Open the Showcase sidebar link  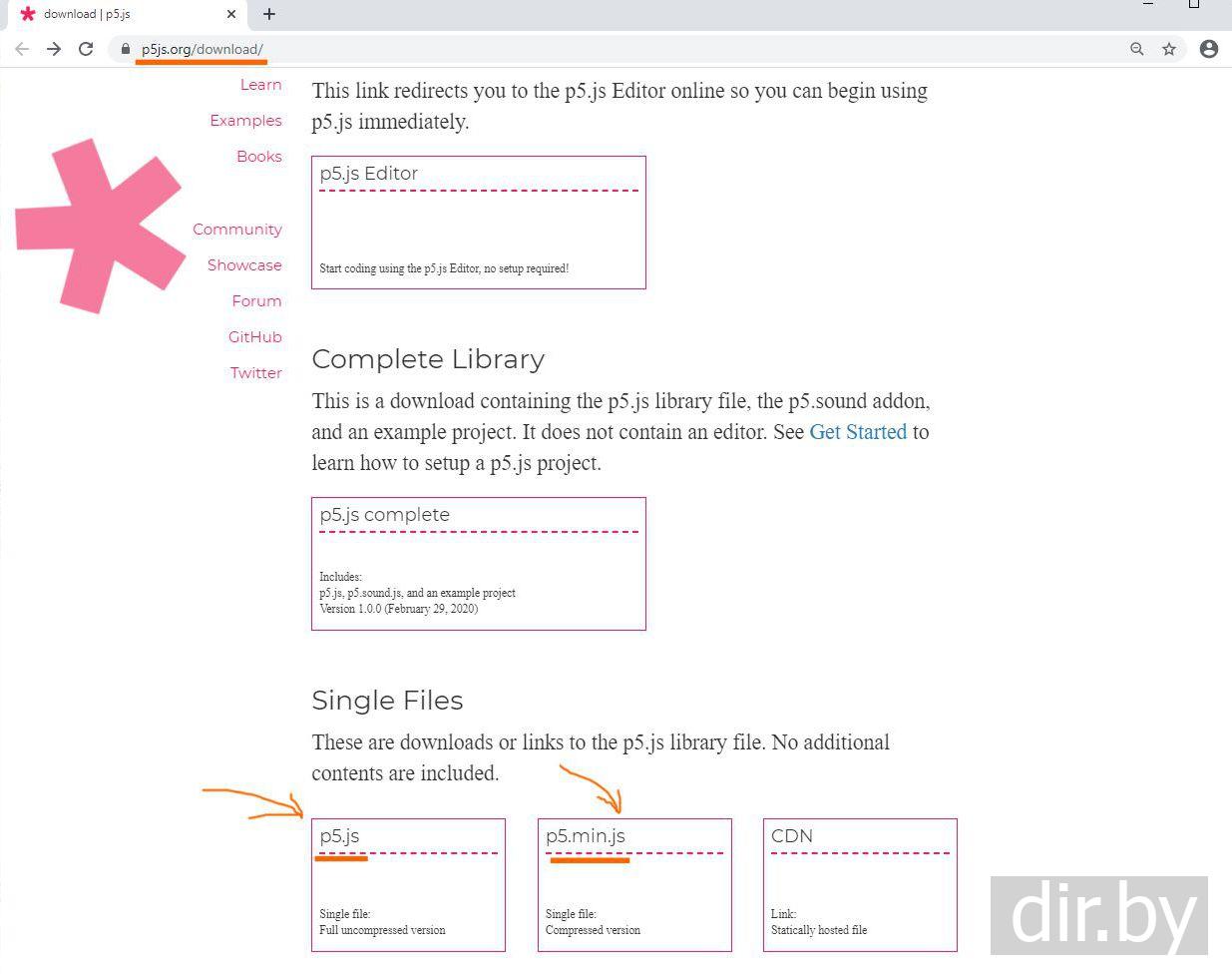[244, 265]
